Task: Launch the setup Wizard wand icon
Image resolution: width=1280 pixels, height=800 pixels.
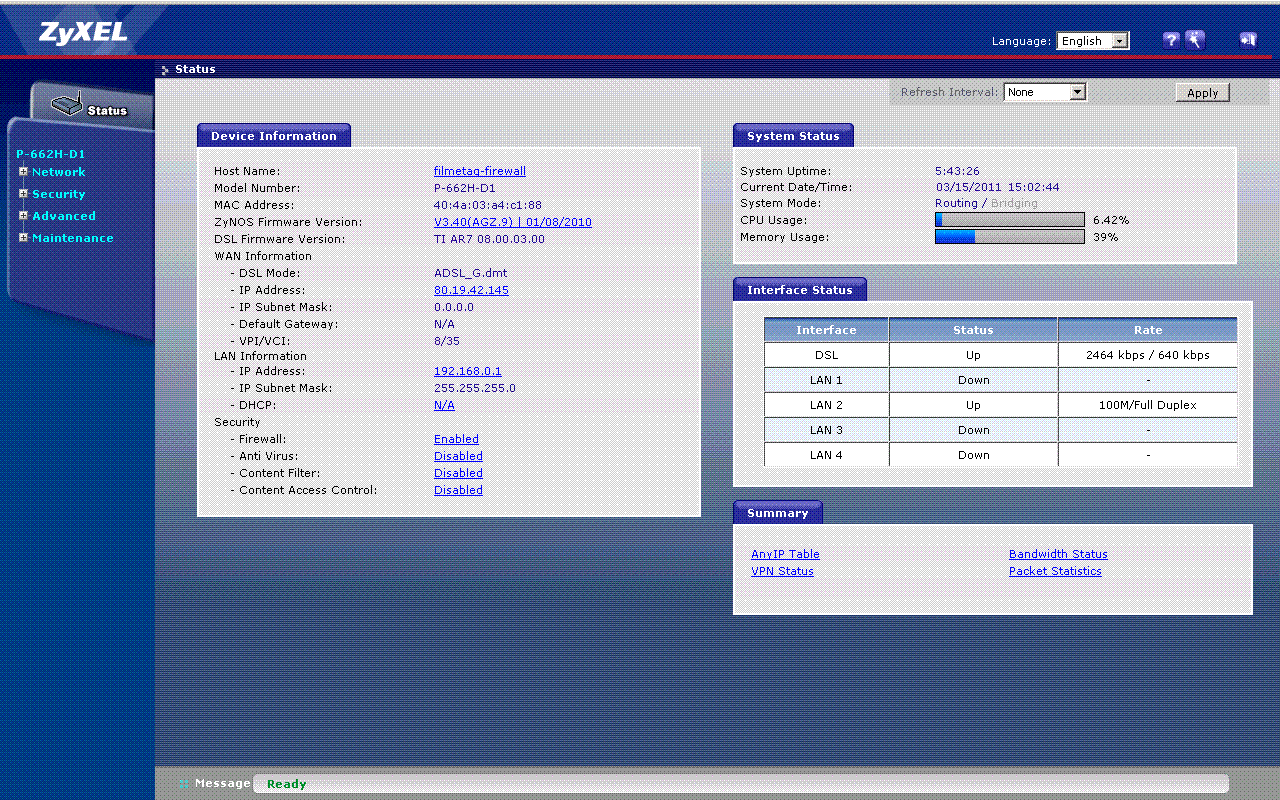Action: [1195, 40]
